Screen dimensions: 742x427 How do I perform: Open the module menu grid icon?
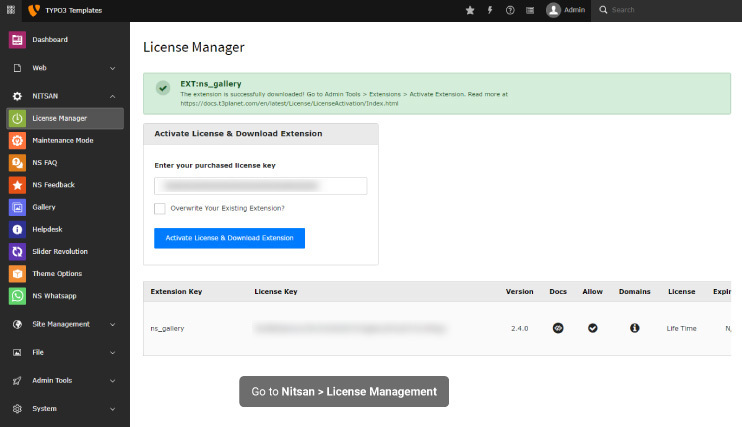point(10,10)
